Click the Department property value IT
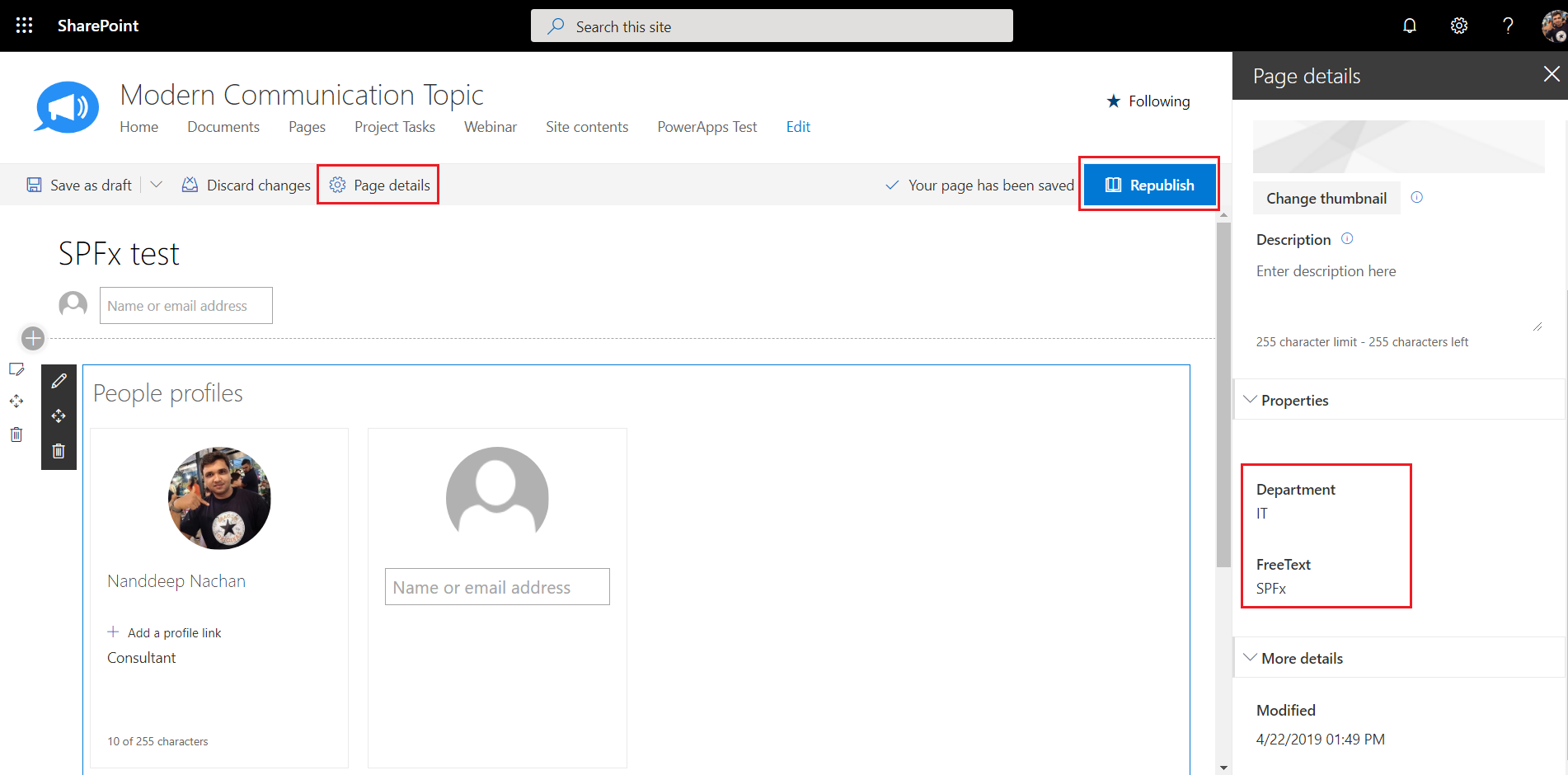 click(1262, 514)
